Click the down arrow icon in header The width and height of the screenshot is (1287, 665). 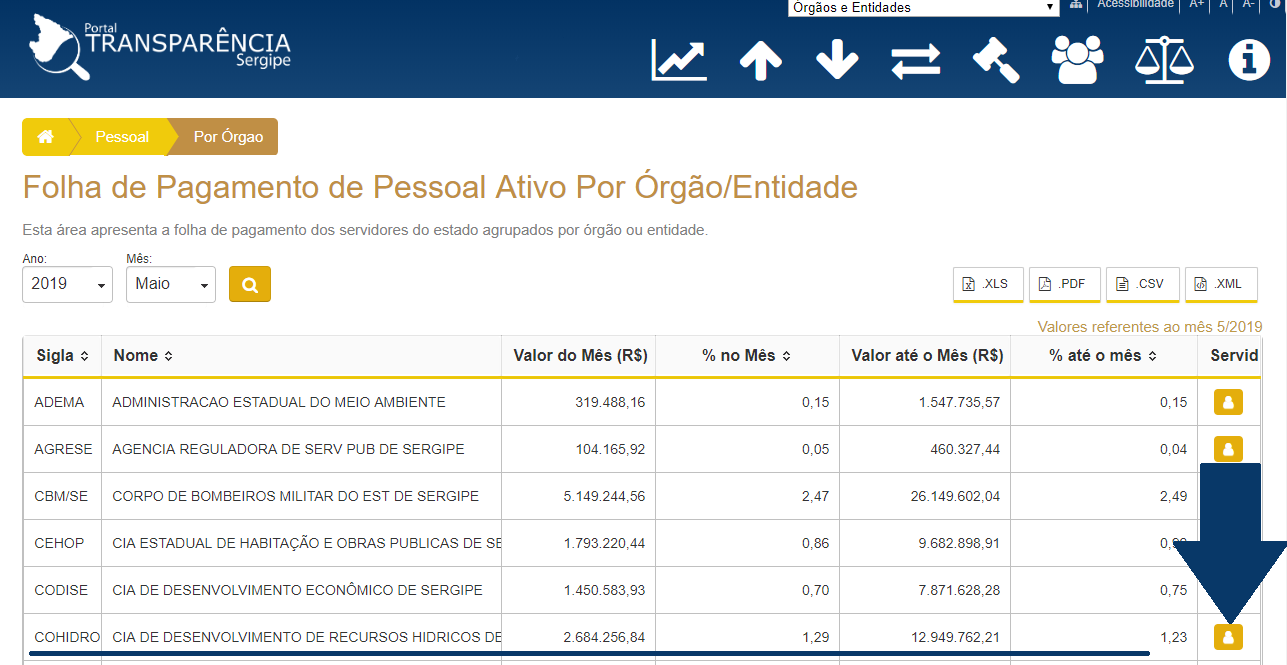[x=837, y=60]
